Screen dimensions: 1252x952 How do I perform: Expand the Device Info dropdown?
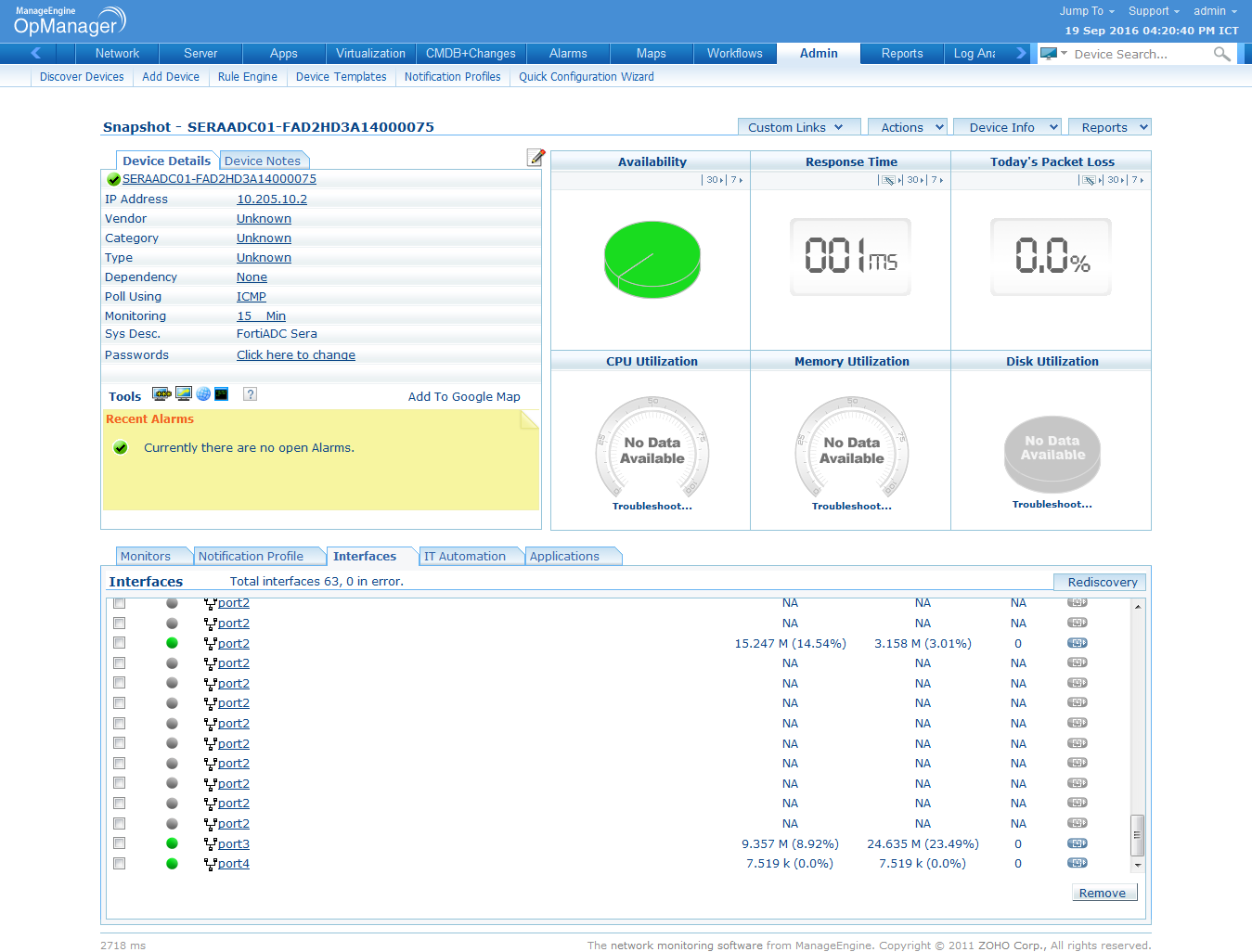coord(1013,127)
